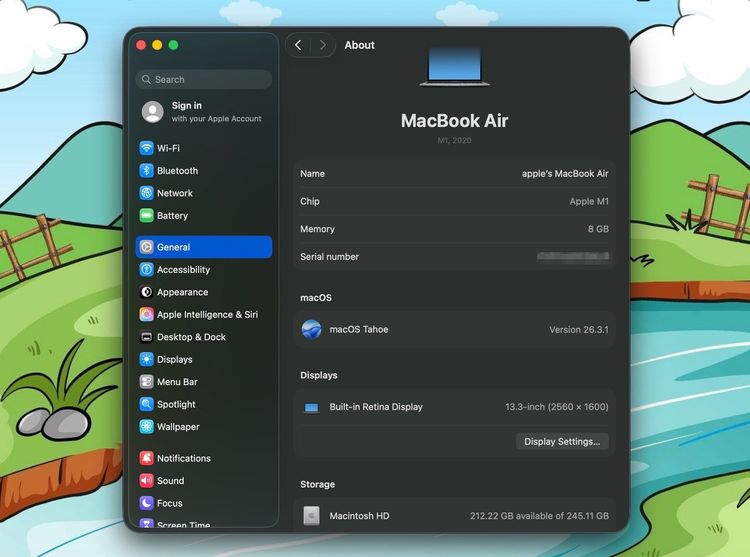This screenshot has width=750, height=557.
Task: Close the window with the red button
Action: coord(141,45)
